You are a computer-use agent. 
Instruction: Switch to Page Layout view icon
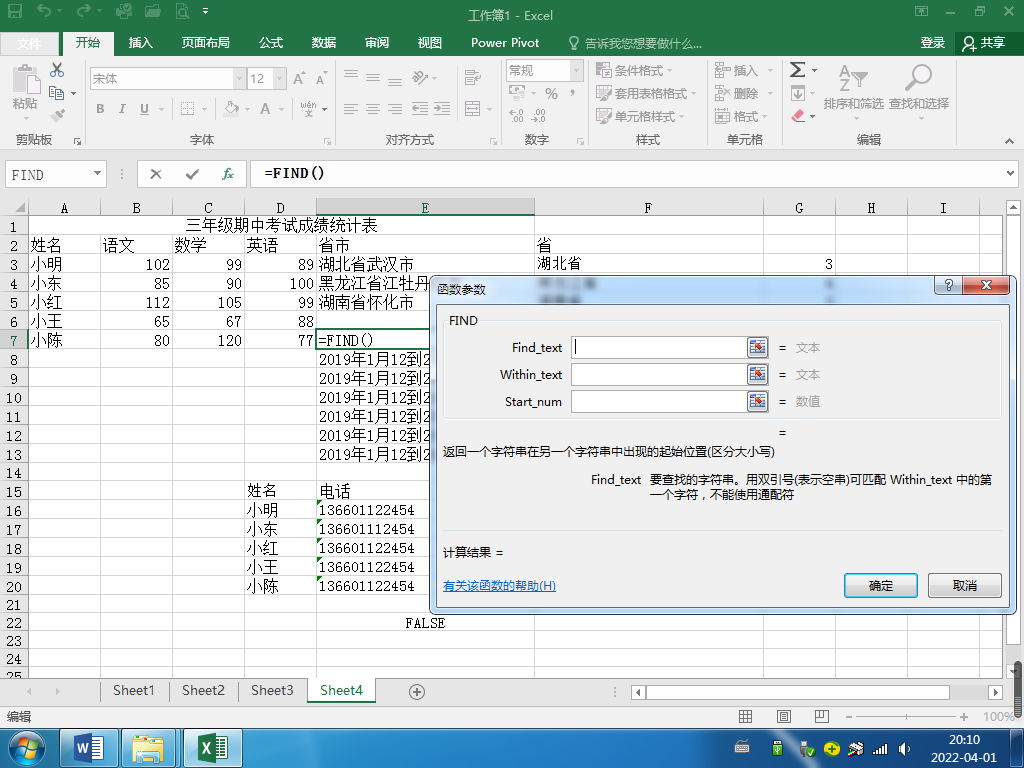pyautogui.click(x=784, y=716)
